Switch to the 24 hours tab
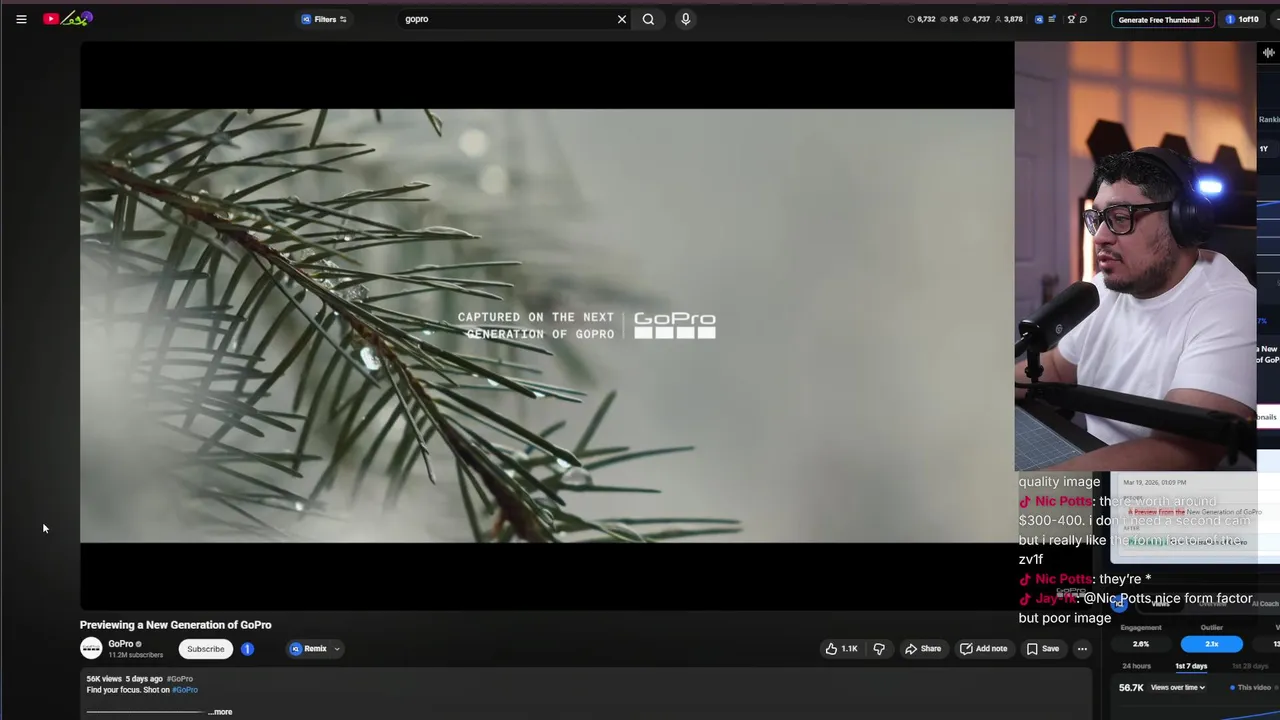The height and width of the screenshot is (720, 1280). pos(1136,666)
